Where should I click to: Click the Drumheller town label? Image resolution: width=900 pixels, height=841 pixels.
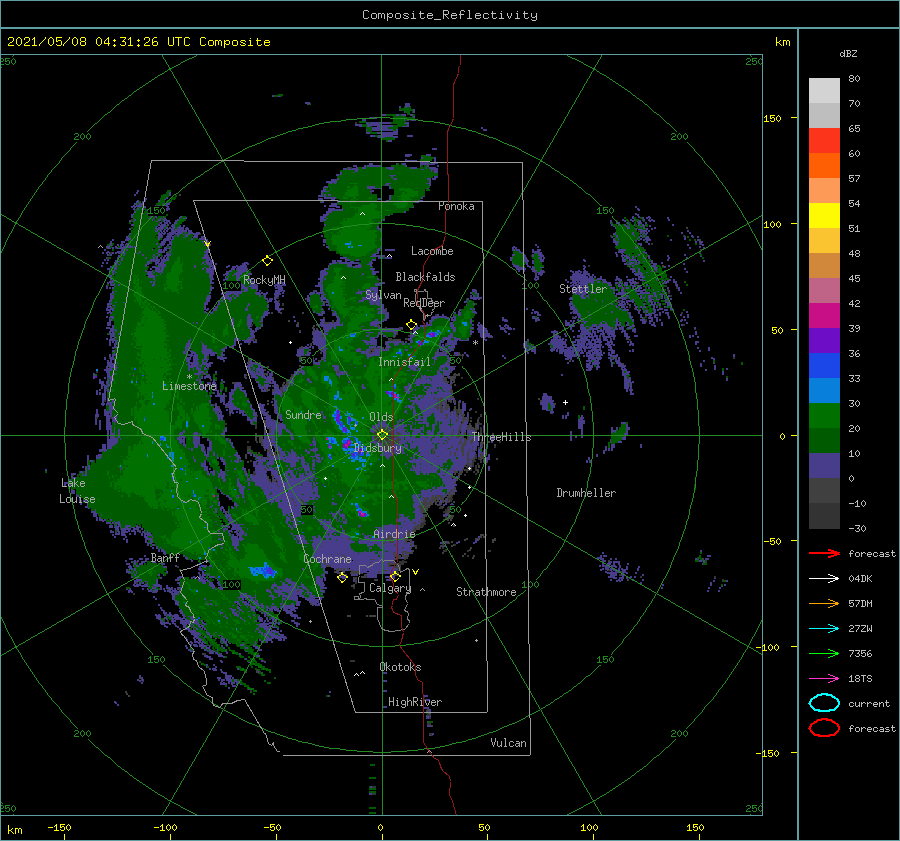click(x=586, y=493)
